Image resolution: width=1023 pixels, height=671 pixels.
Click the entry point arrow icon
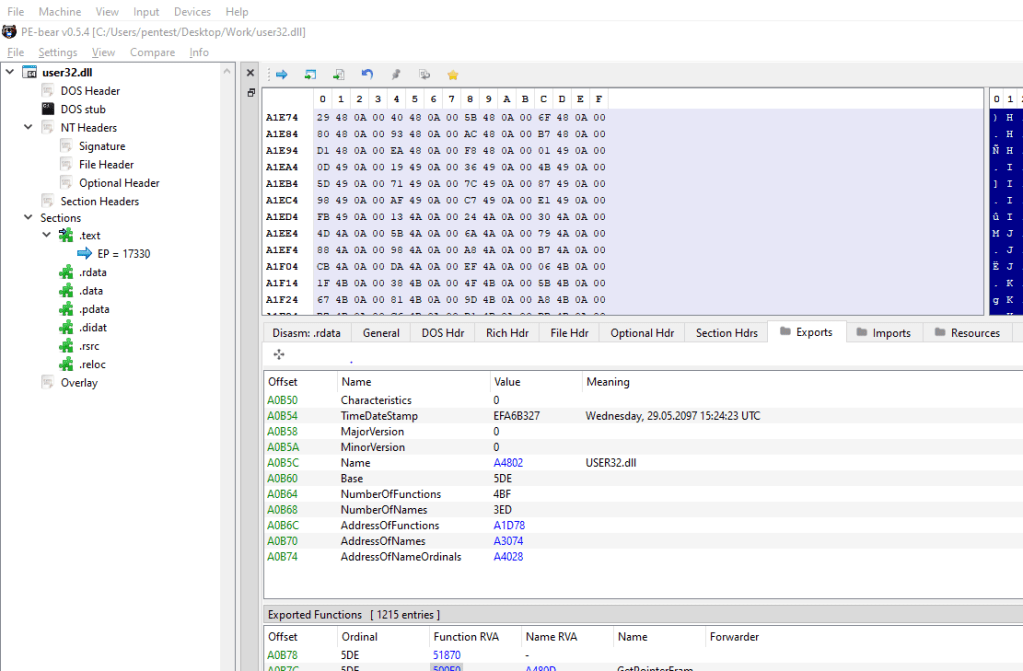(x=85, y=254)
